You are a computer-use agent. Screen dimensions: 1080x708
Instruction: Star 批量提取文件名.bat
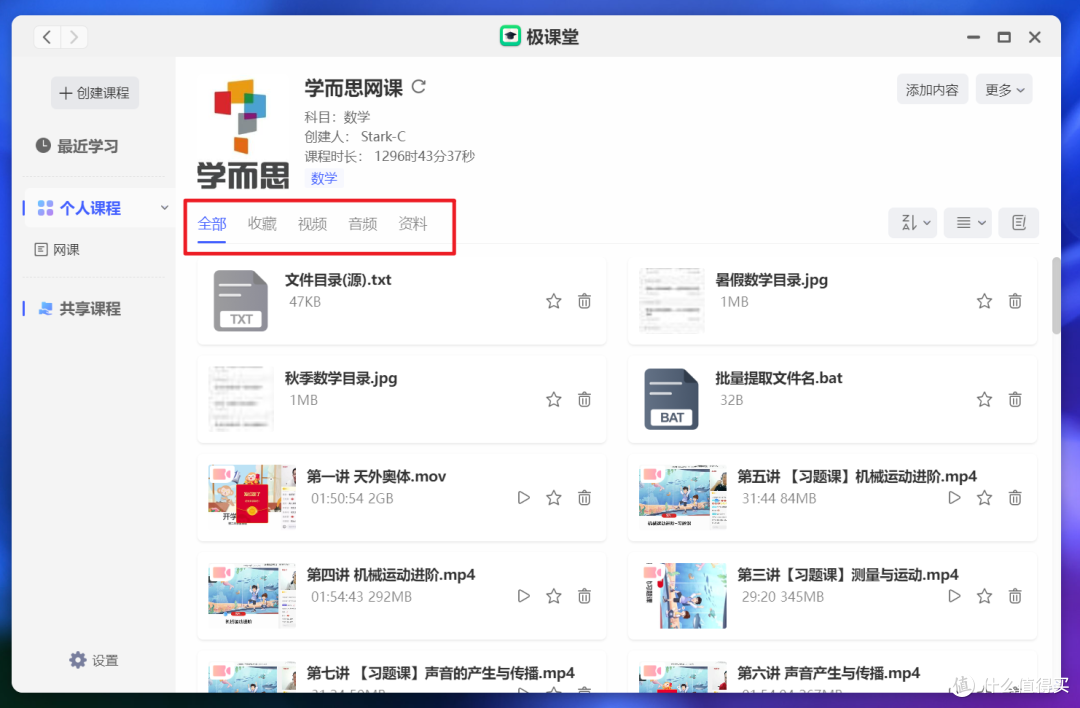coord(984,399)
